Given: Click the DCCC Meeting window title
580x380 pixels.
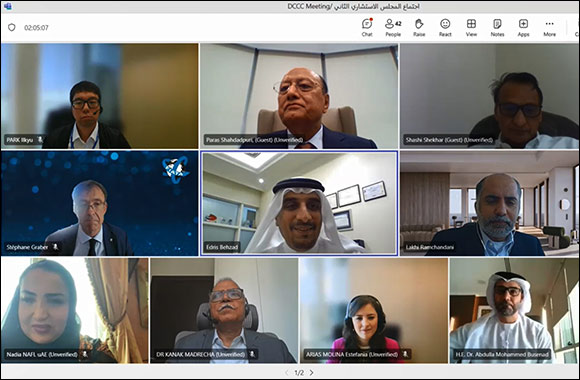Looking at the screenshot, I should point(353,6).
